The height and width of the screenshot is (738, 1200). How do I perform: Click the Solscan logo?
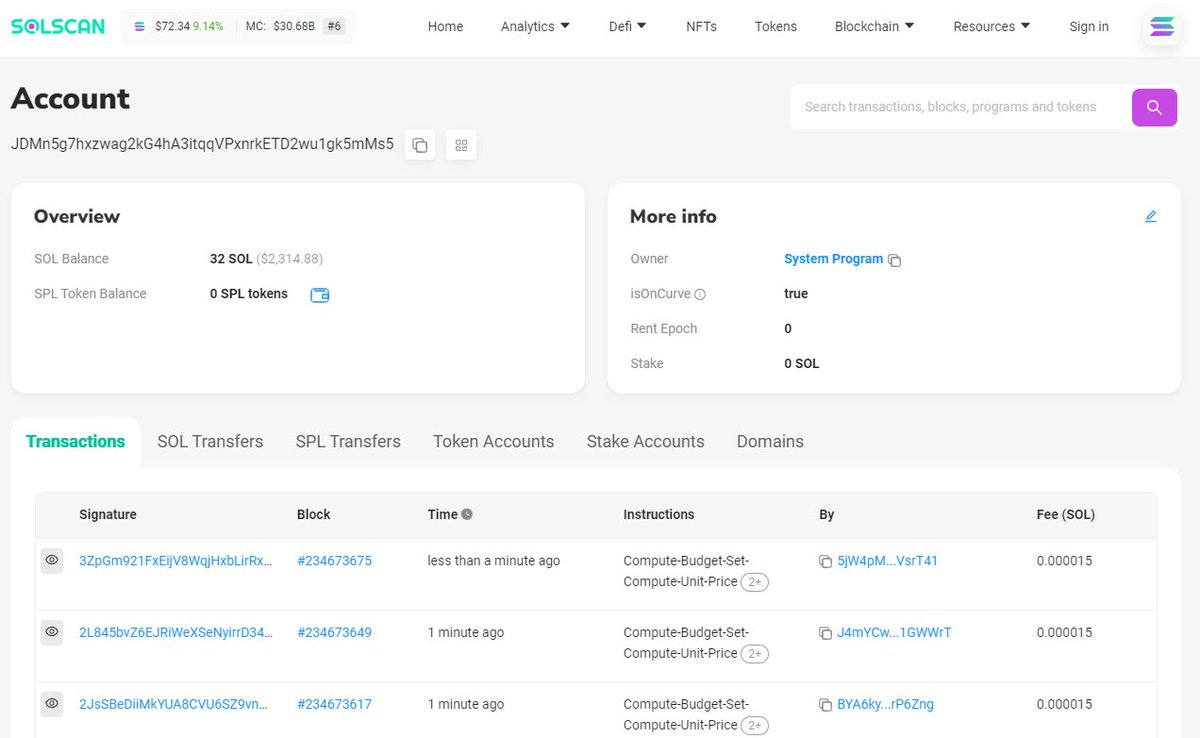58,26
